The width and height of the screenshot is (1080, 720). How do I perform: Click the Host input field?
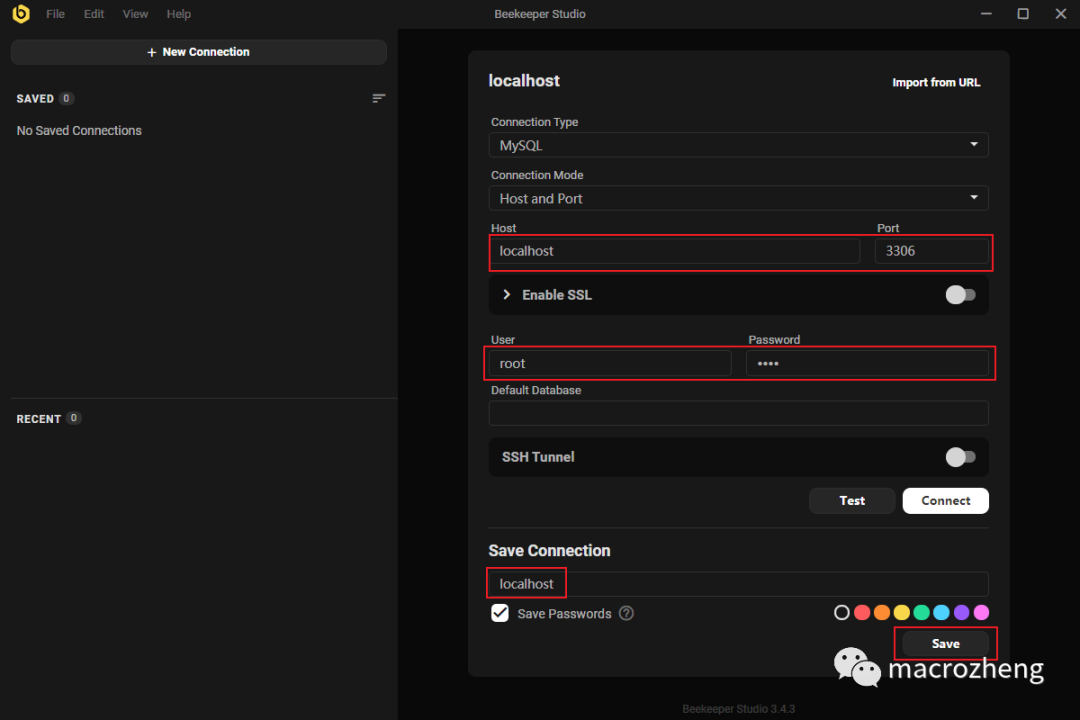(x=675, y=251)
